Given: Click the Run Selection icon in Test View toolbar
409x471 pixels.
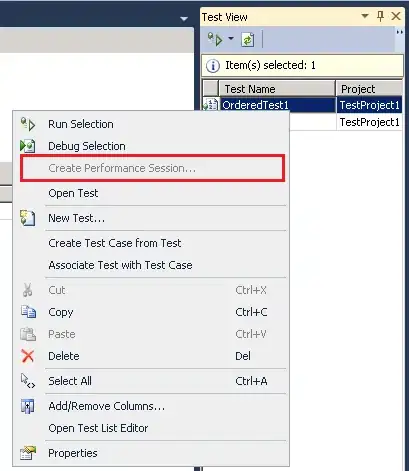Looking at the screenshot, I should 215,40.
